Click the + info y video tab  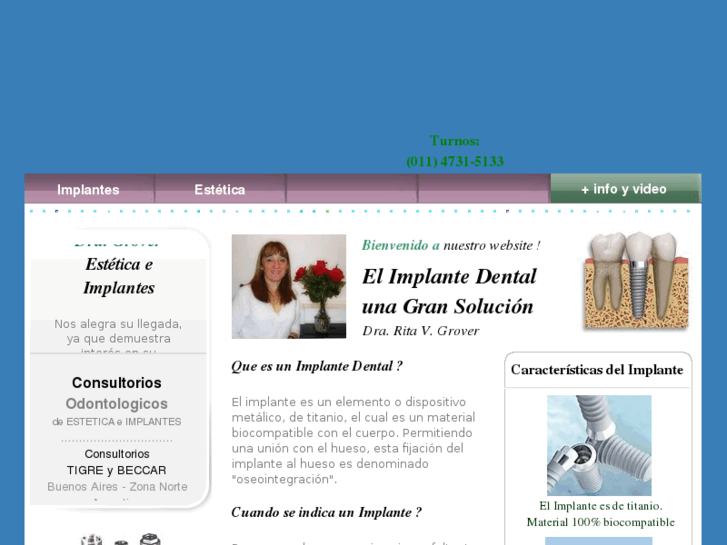(625, 189)
